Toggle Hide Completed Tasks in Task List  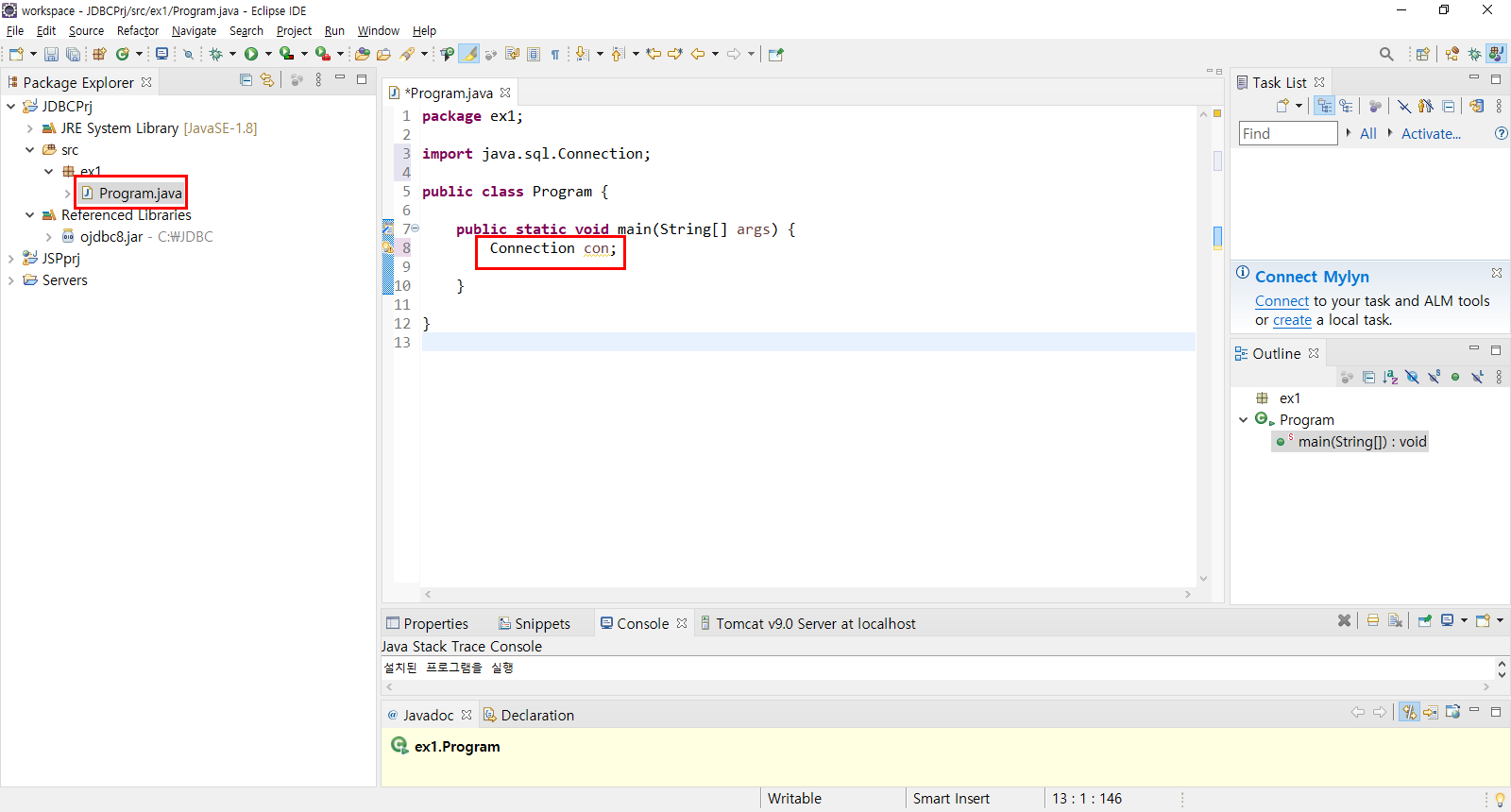1404,106
